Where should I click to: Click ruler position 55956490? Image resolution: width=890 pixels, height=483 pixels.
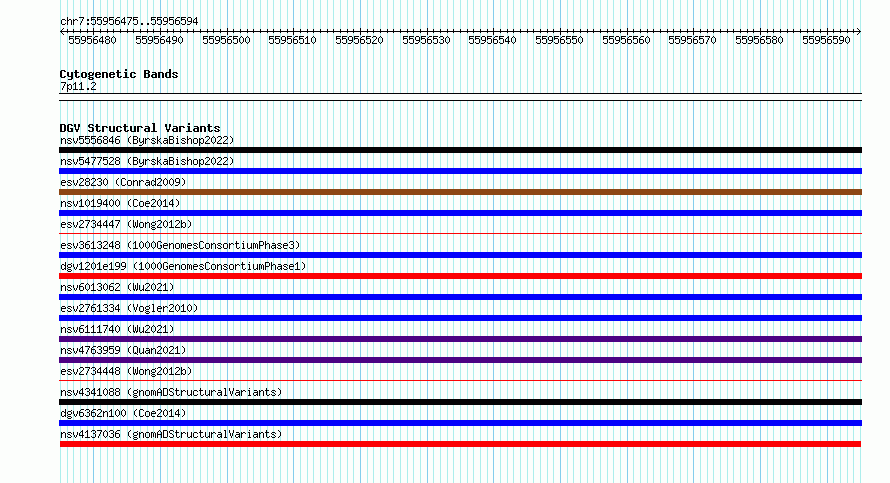[159, 40]
